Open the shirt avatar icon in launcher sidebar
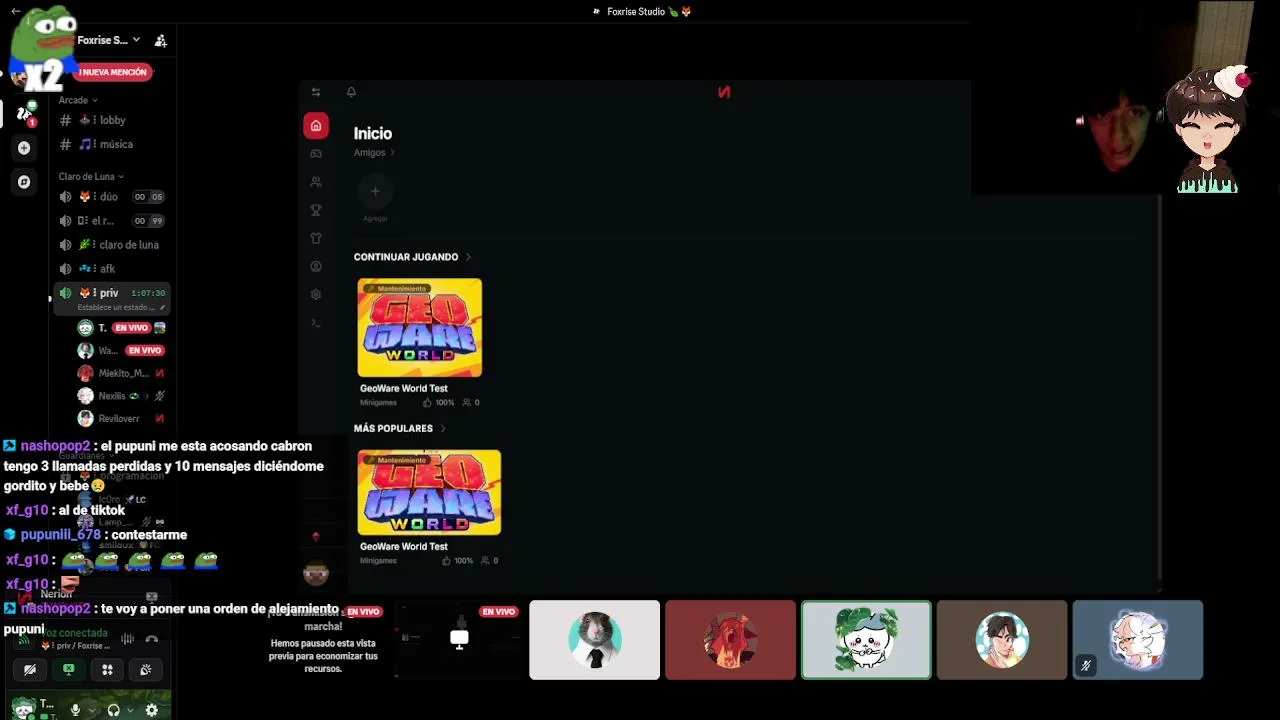This screenshot has height=720, width=1280. (316, 238)
